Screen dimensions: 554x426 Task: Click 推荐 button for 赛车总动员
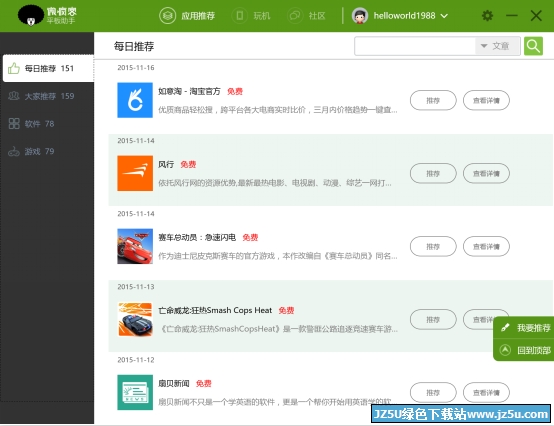433,247
